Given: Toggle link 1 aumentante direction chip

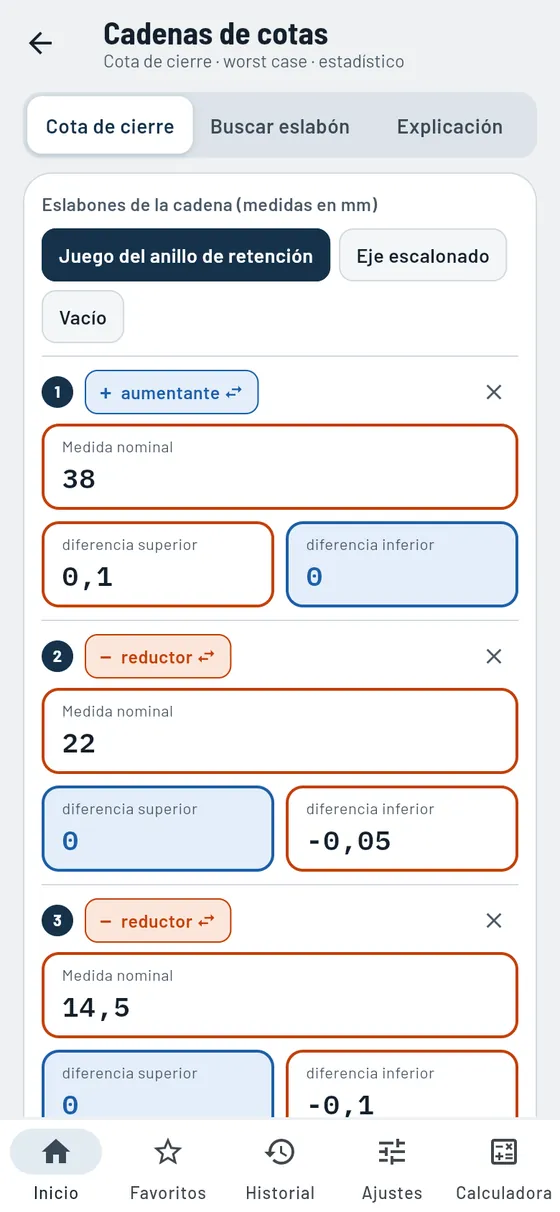Looking at the screenshot, I should coord(172,392).
